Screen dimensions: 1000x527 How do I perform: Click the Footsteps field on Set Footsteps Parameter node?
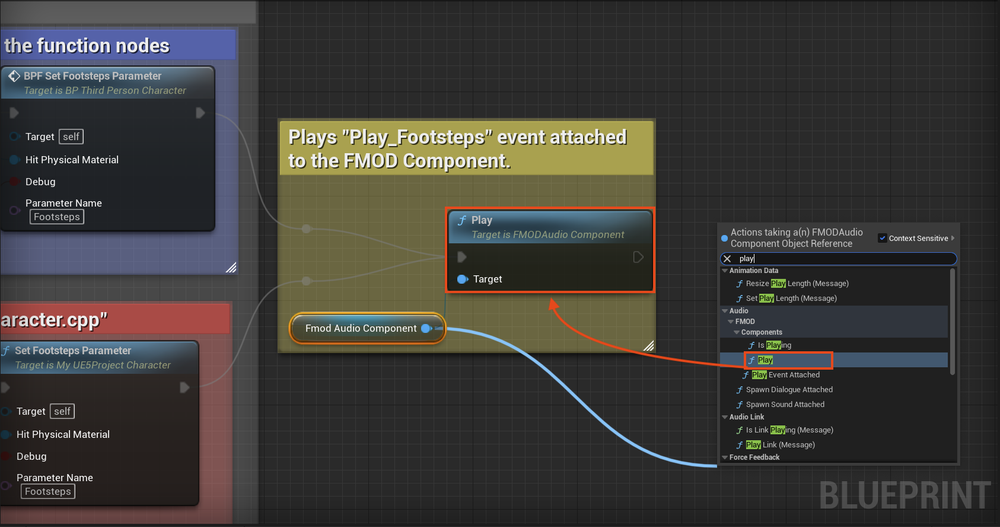(48, 491)
